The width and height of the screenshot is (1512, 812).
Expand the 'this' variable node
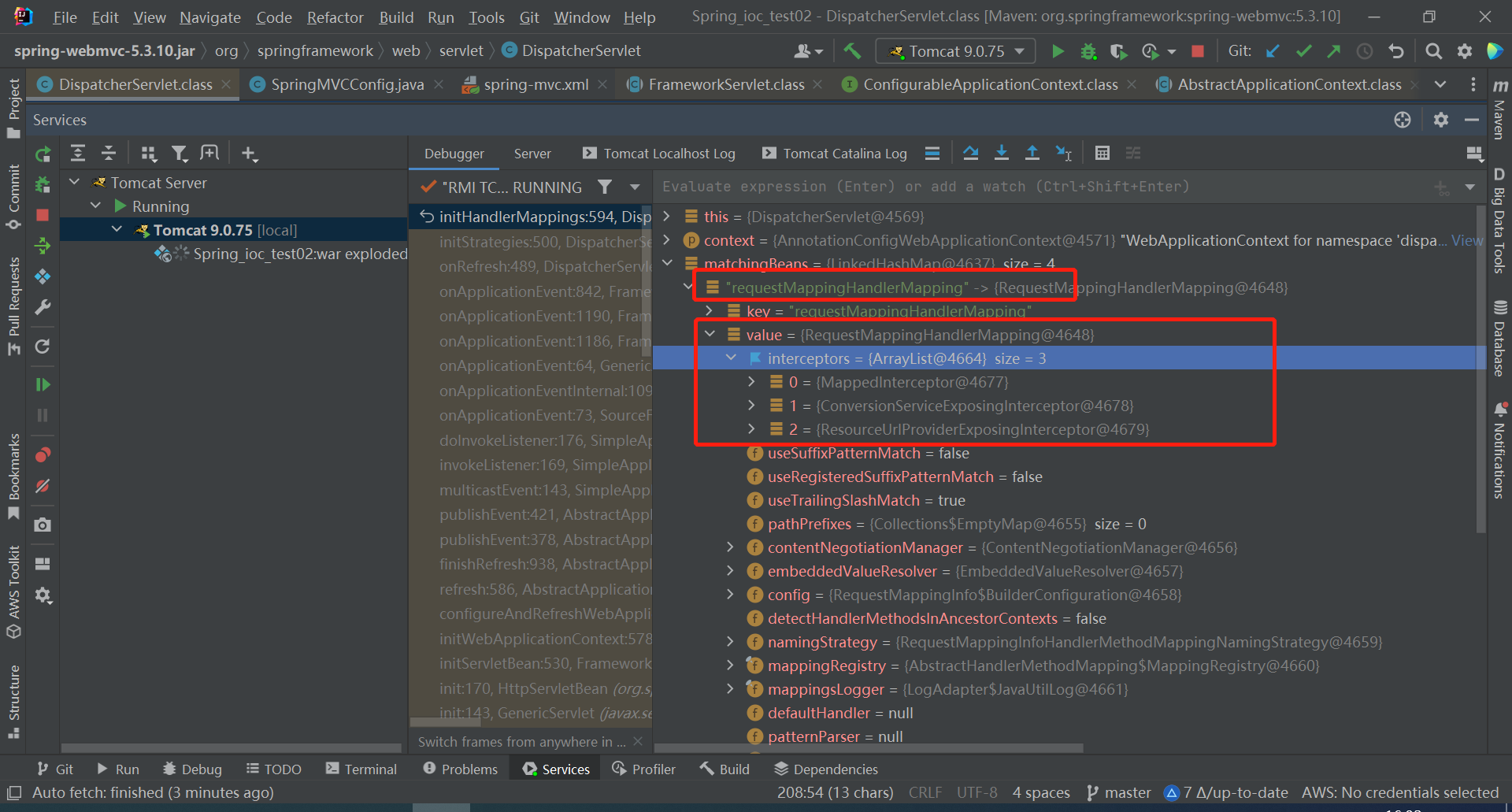[667, 216]
